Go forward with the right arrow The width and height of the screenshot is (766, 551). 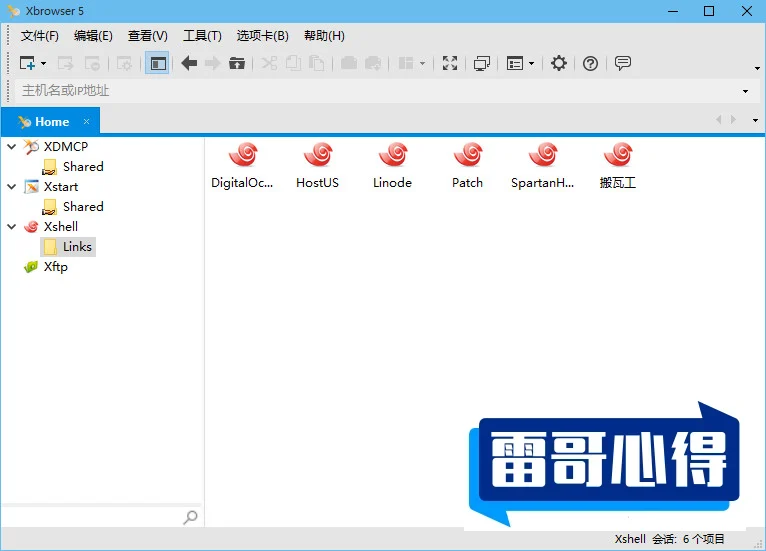[x=213, y=64]
